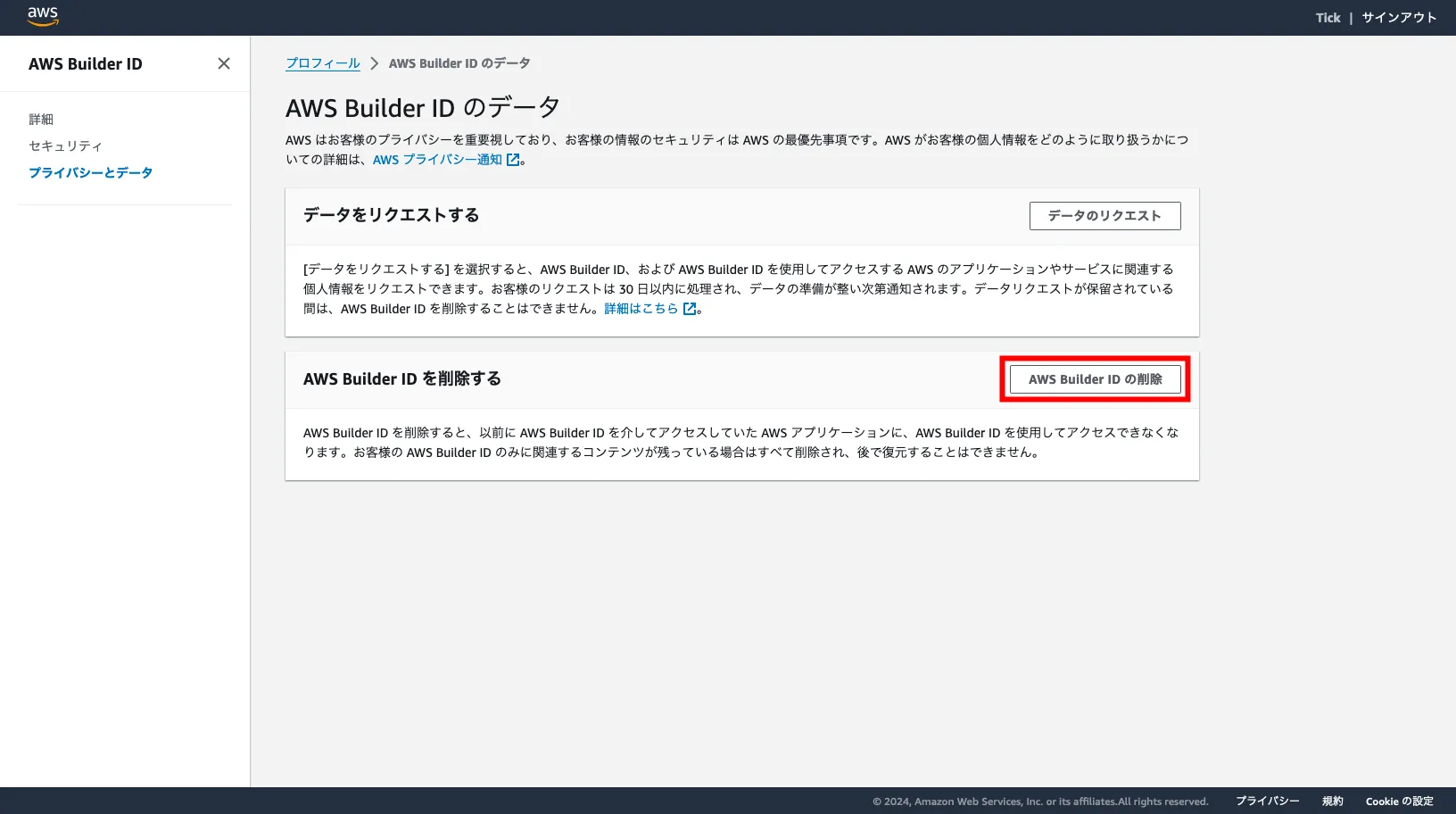The height and width of the screenshot is (814, 1456).
Task: Click the AWS Builder ID のデータ breadcrumb text
Action: [x=459, y=63]
